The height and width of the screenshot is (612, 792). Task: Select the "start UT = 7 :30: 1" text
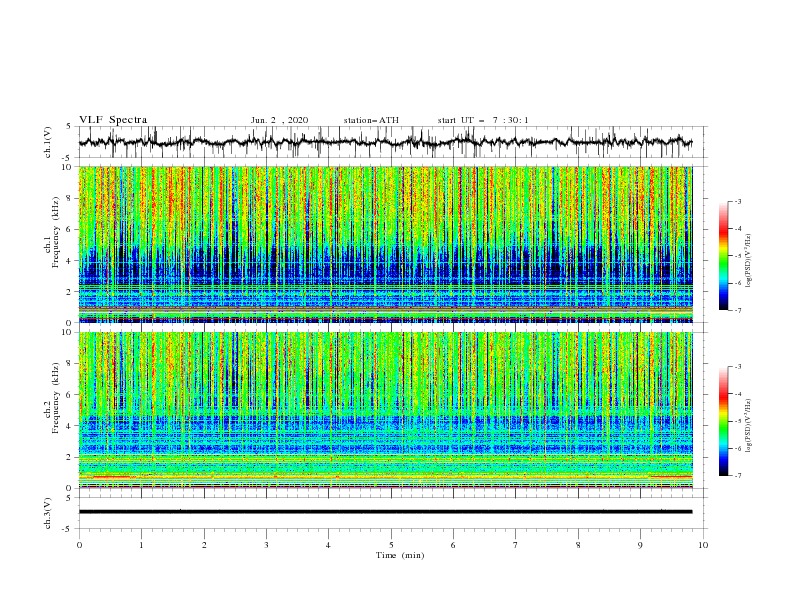pos(483,120)
